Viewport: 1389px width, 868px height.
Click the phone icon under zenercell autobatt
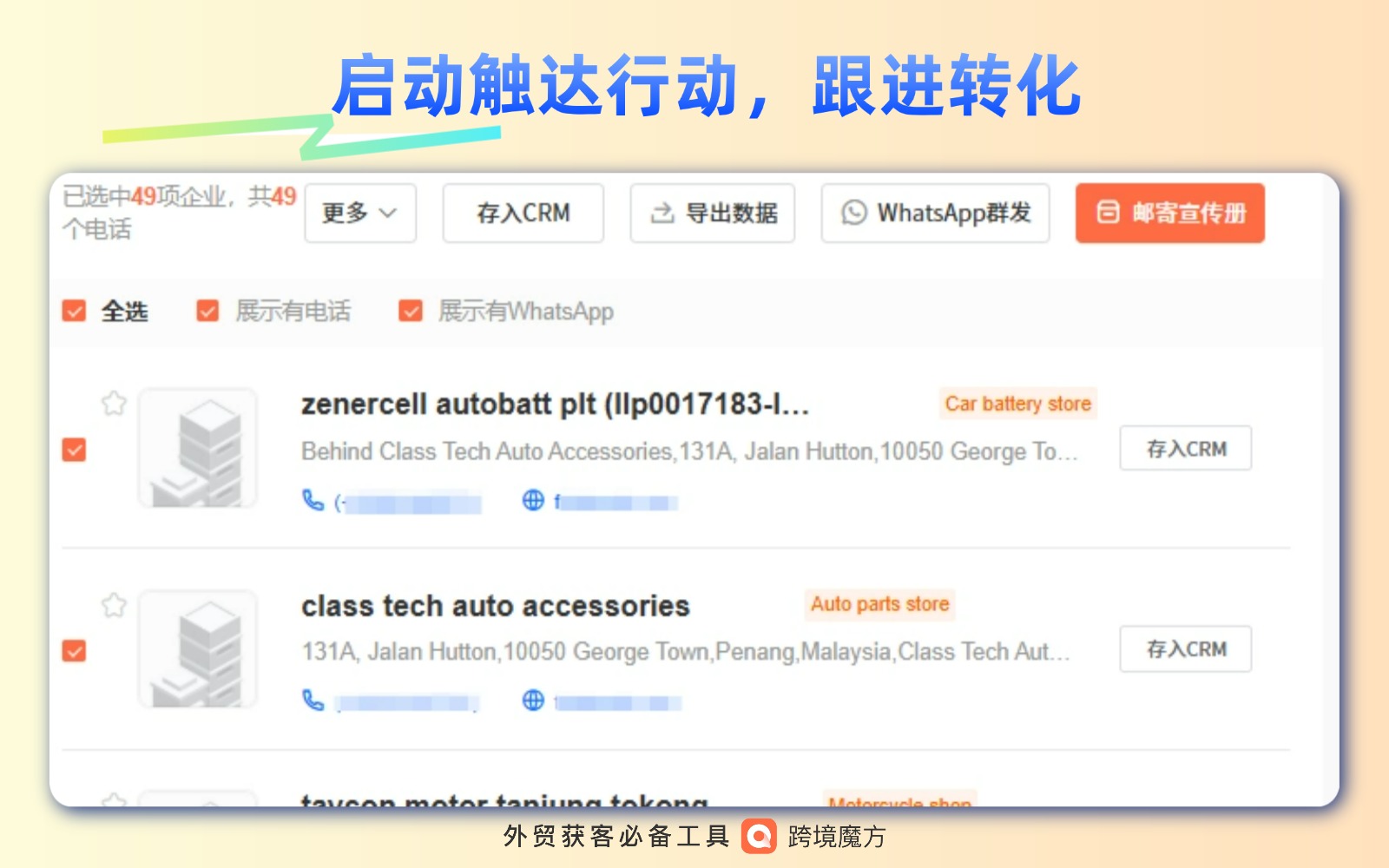coord(313,500)
